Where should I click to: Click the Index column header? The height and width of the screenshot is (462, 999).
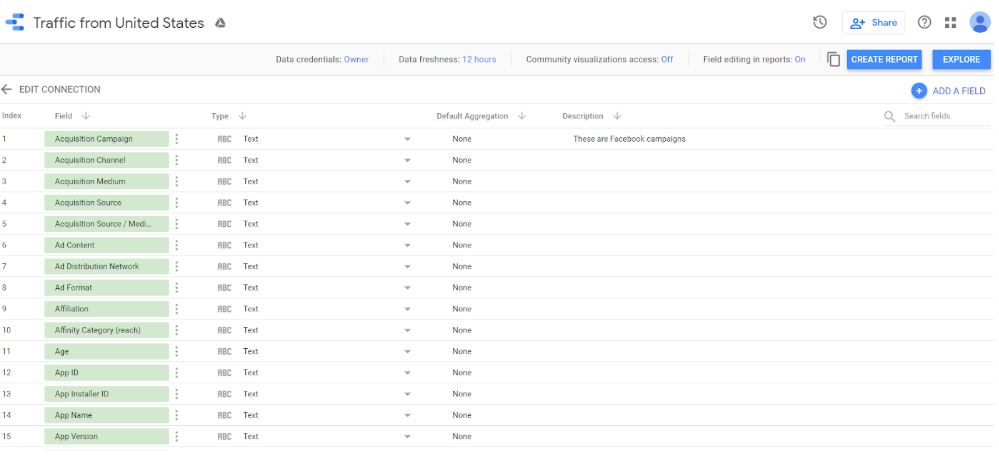(11, 116)
